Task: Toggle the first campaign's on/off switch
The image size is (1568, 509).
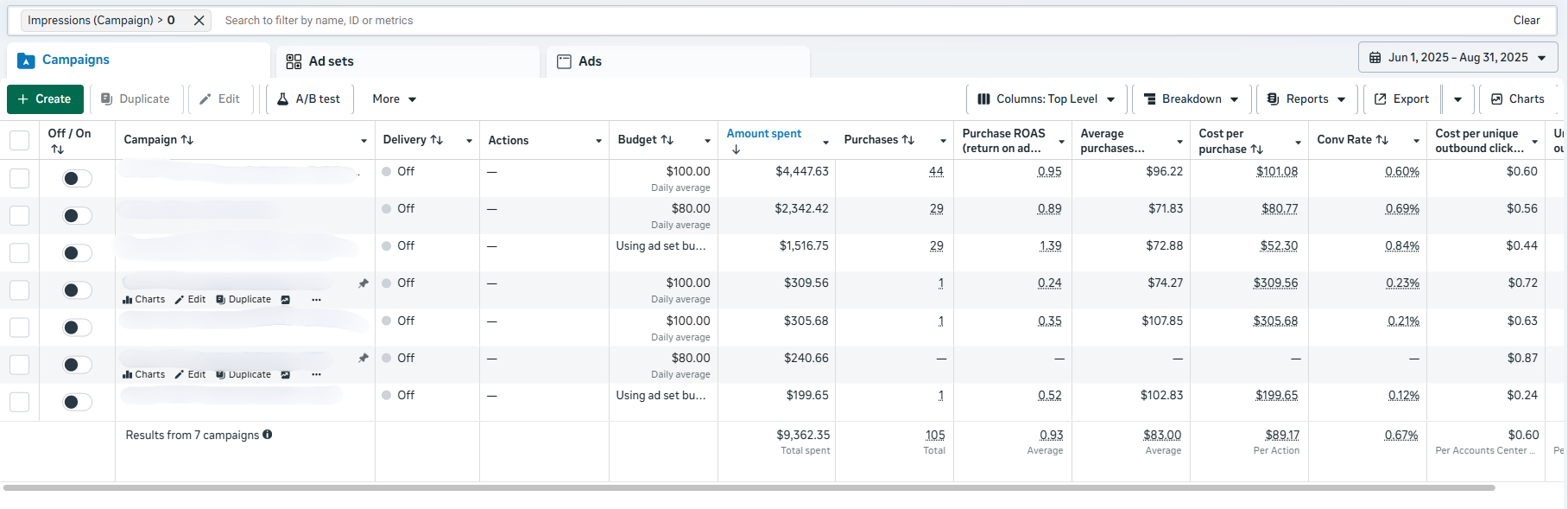Action: click(x=77, y=179)
